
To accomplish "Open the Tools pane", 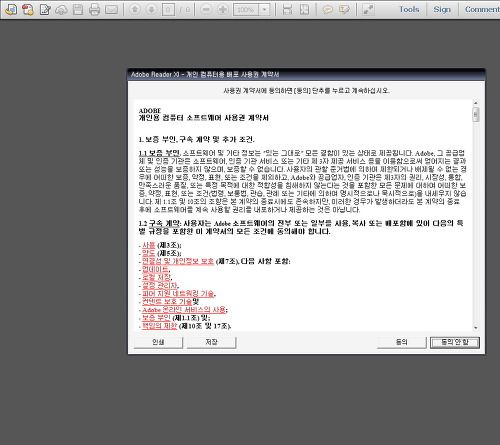I will 409,9.
